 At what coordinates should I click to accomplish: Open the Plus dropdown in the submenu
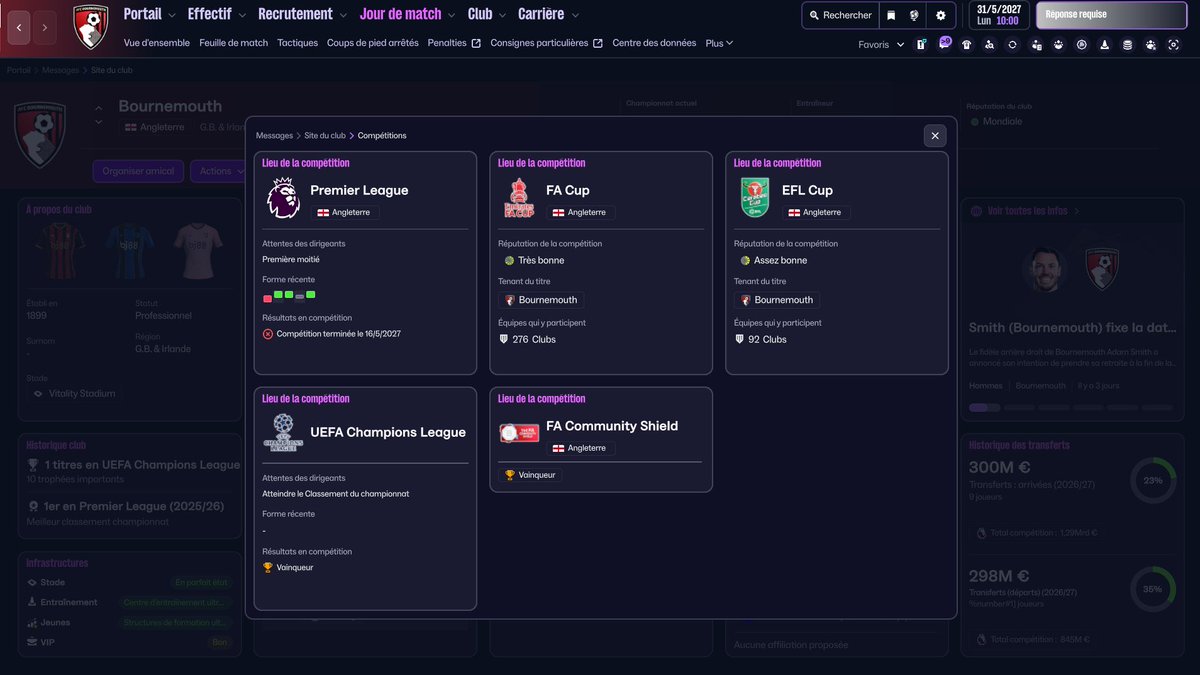tap(719, 43)
